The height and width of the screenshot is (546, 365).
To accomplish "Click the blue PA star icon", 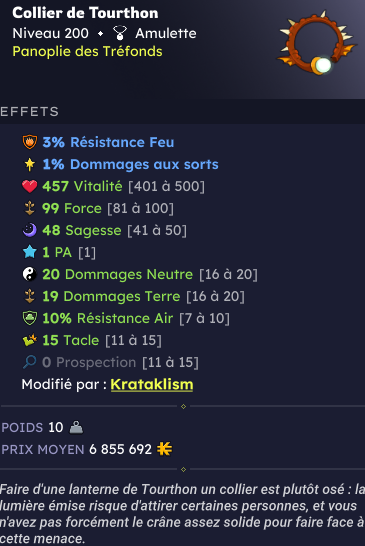I will pos(30,252).
